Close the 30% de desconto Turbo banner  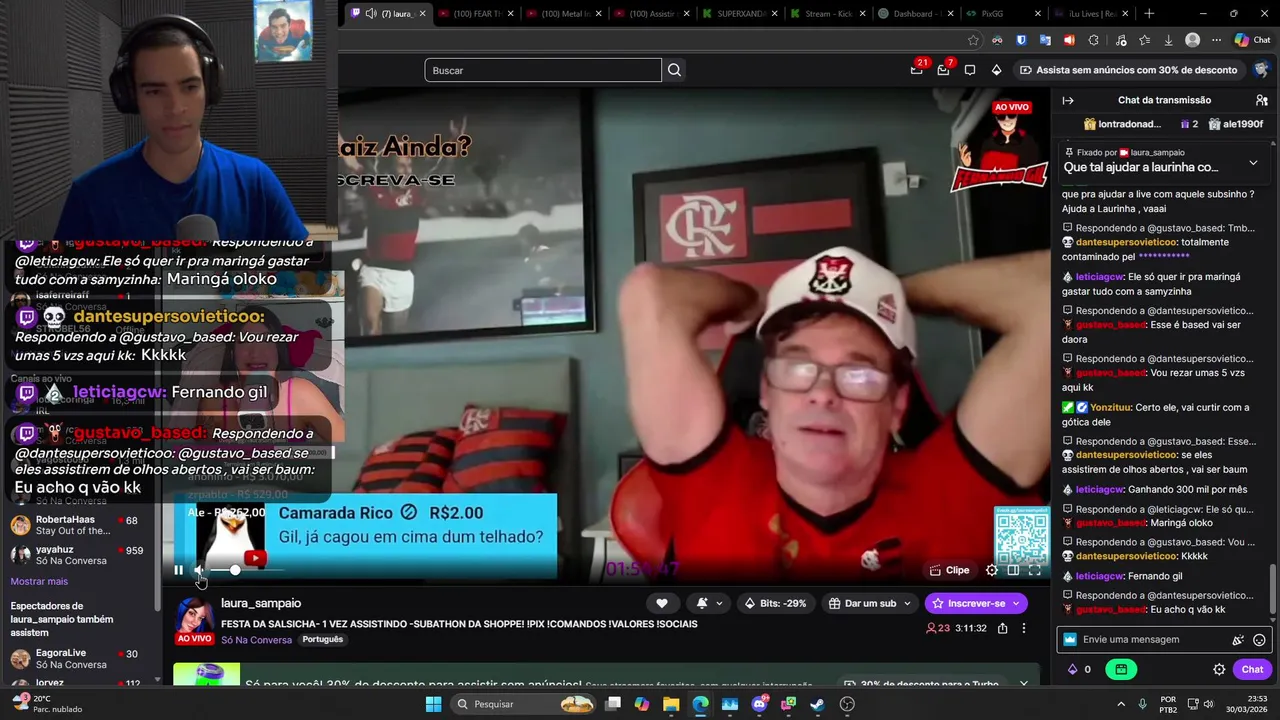1023,683
